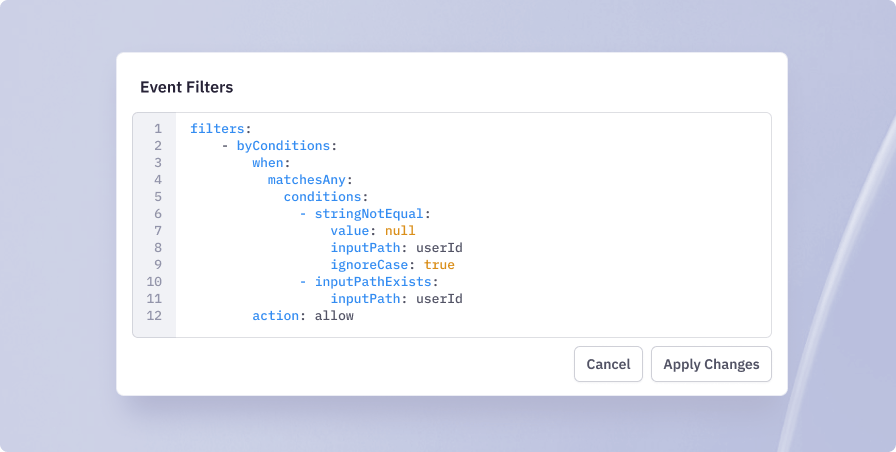The image size is (896, 452).
Task: Place cursor on the filters key
Action: pyautogui.click(x=217, y=129)
